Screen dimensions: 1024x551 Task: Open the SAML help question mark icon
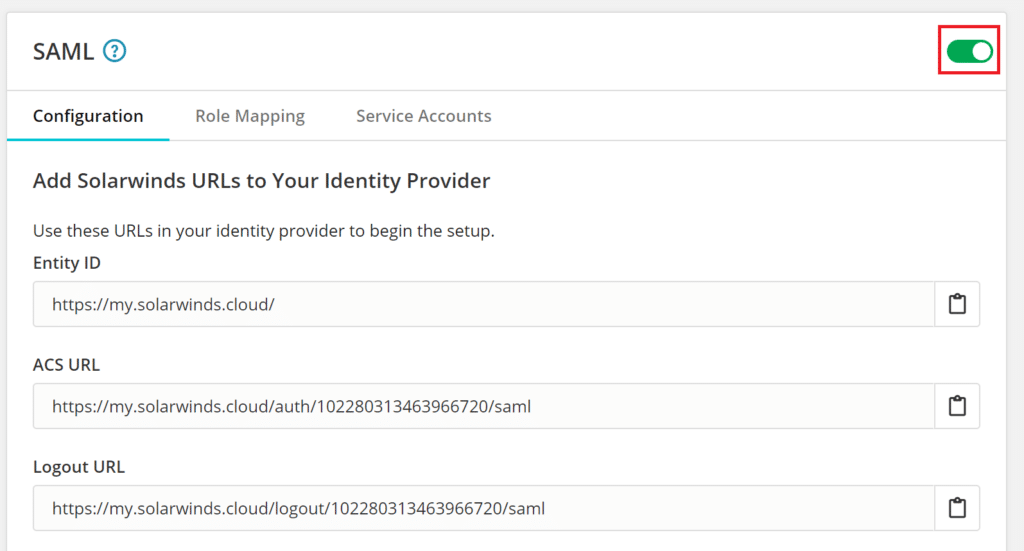coord(115,51)
